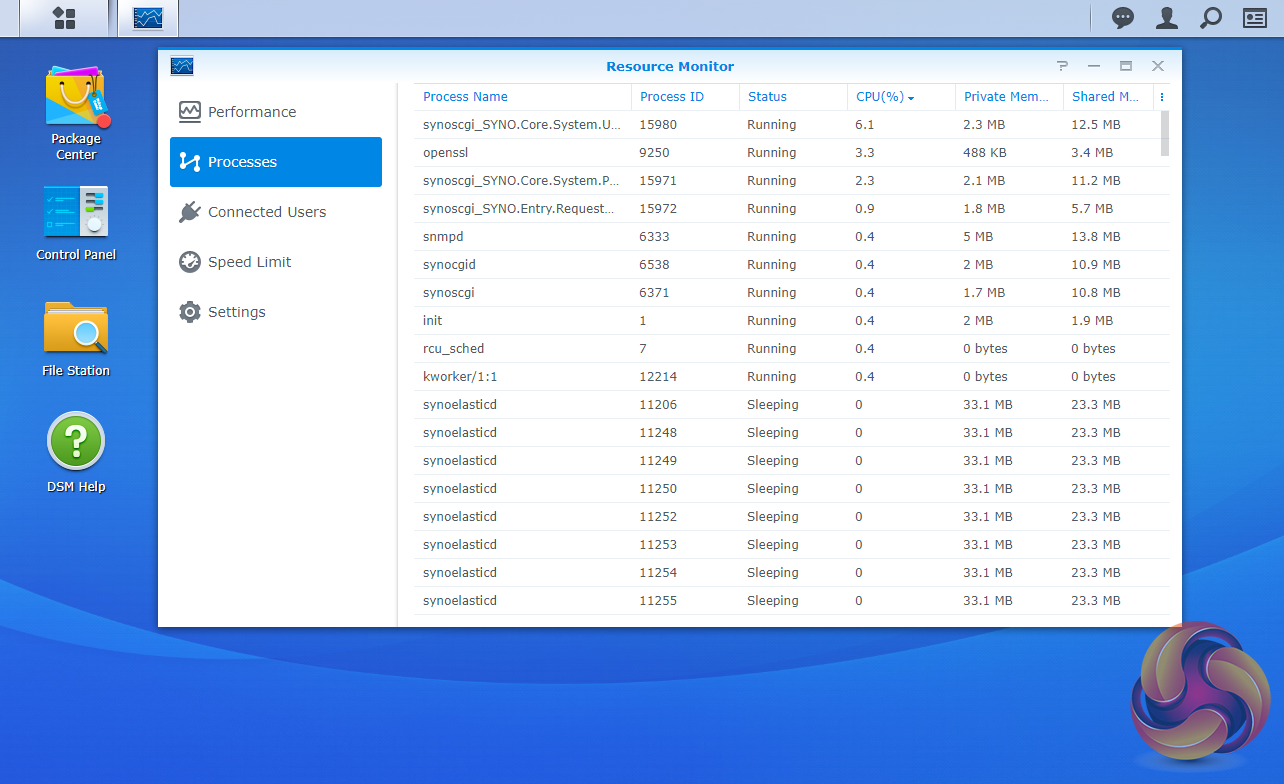The height and width of the screenshot is (784, 1284).
Task: Click the process list scrollbar
Action: click(x=1164, y=133)
